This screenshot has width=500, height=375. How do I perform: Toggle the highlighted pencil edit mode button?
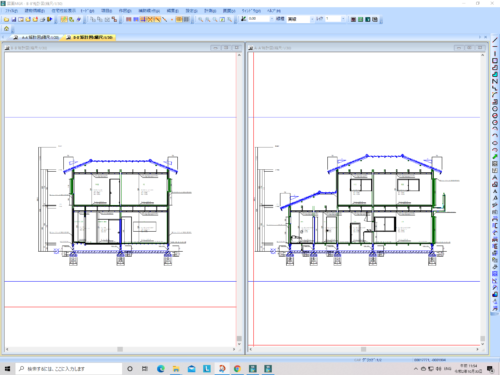(x=64, y=19)
